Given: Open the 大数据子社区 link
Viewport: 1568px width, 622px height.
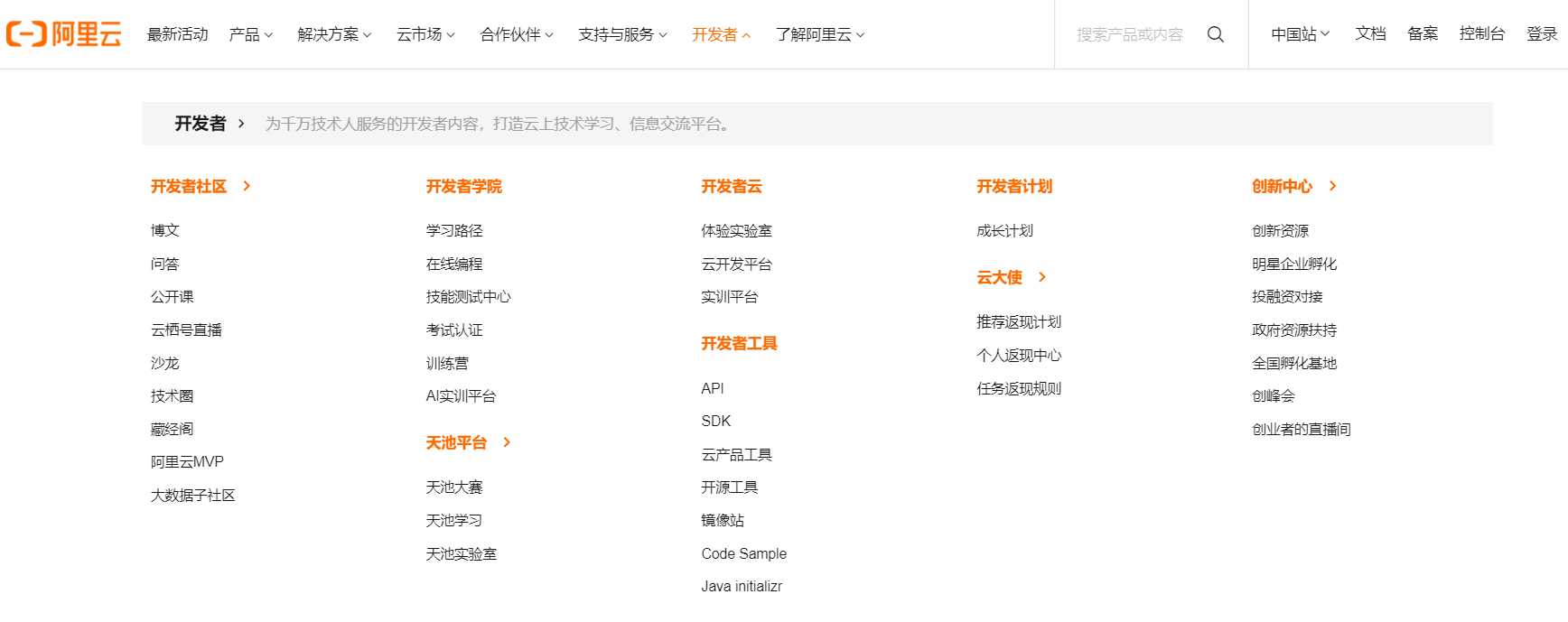Looking at the screenshot, I should [x=193, y=495].
